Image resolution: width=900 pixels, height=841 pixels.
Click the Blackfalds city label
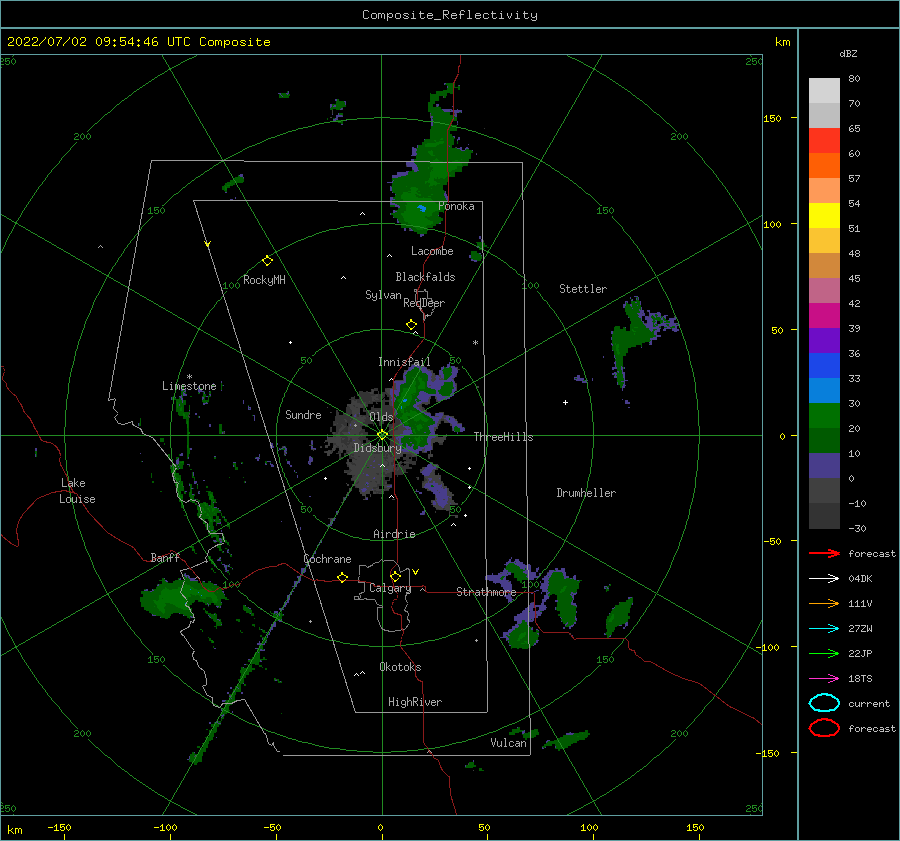pyautogui.click(x=425, y=277)
